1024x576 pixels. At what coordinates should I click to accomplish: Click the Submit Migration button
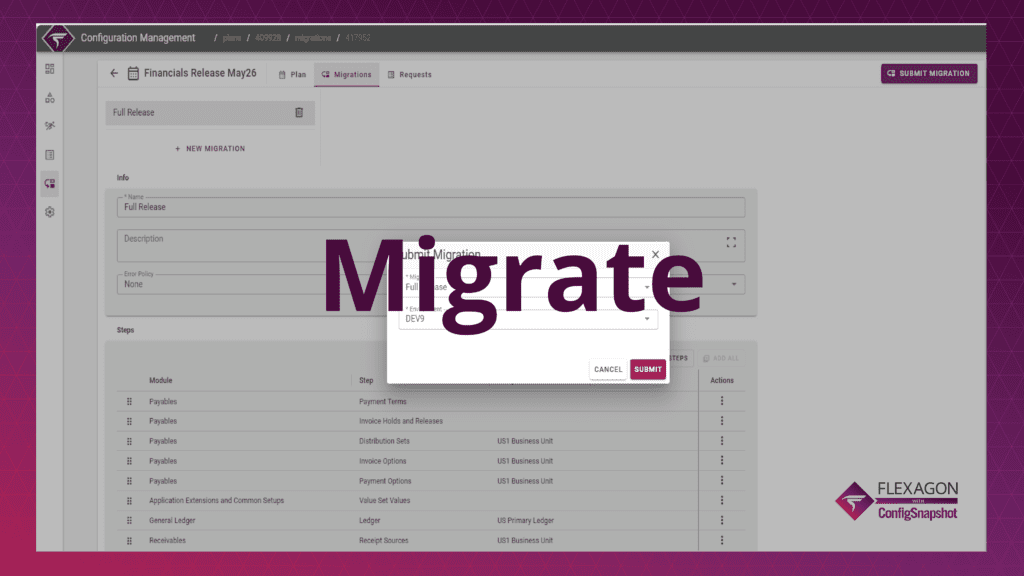coord(929,73)
